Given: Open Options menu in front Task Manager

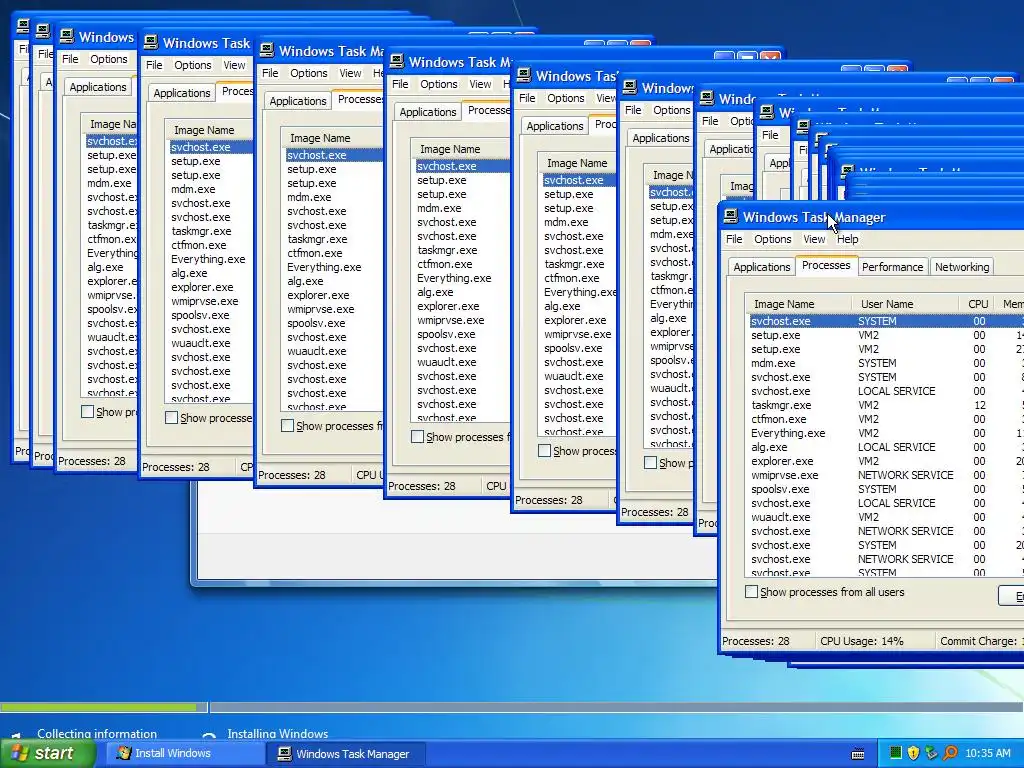Looking at the screenshot, I should pos(773,239).
